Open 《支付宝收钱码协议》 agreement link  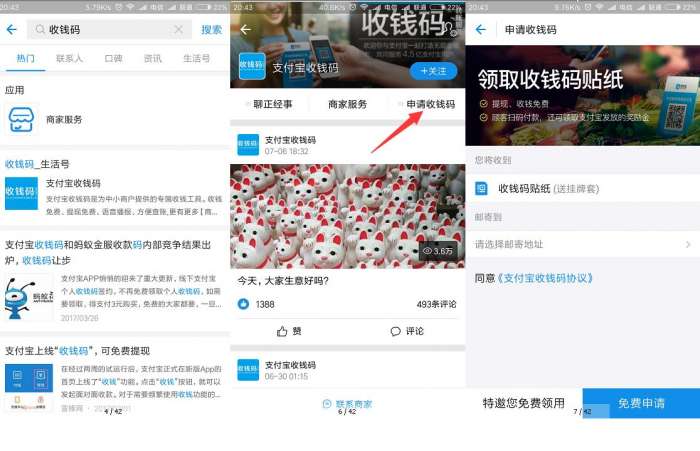point(544,278)
